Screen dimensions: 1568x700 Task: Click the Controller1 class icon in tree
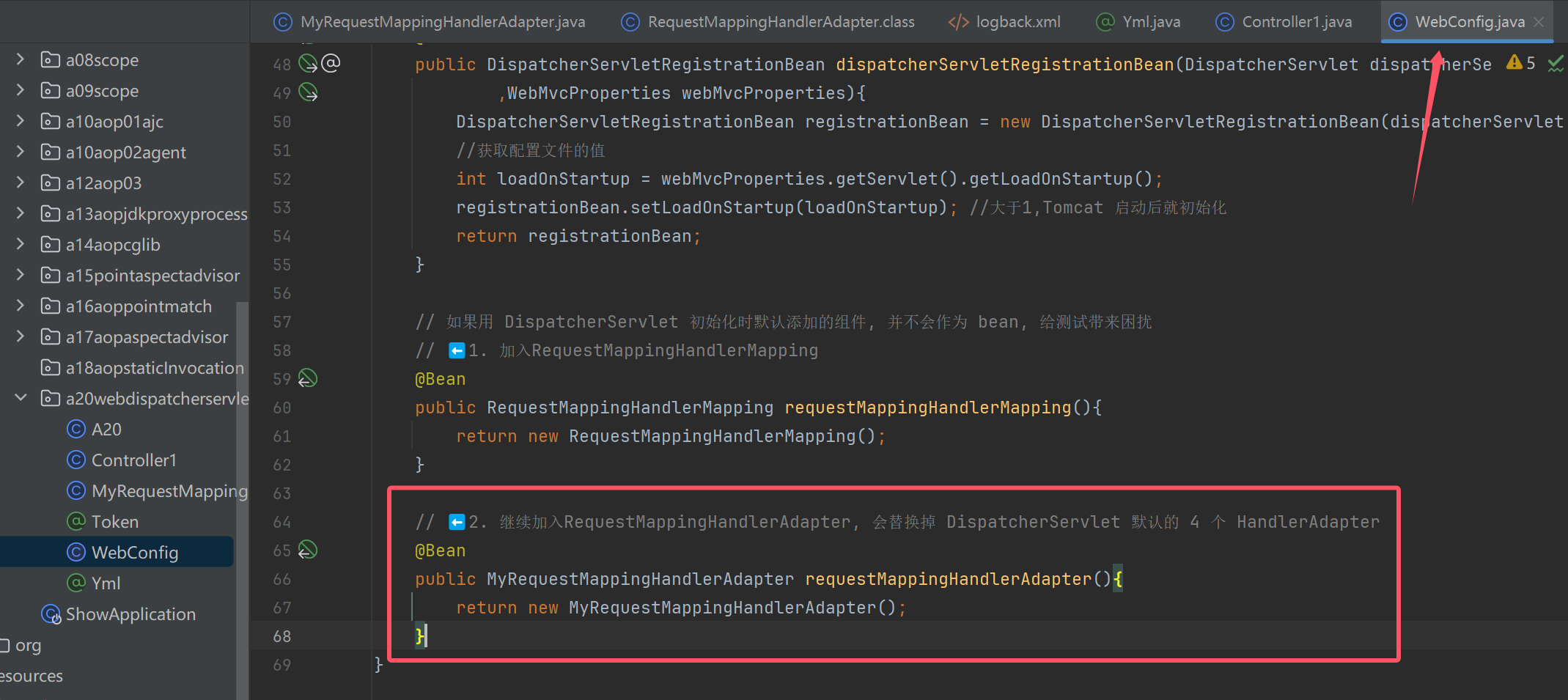tap(76, 460)
